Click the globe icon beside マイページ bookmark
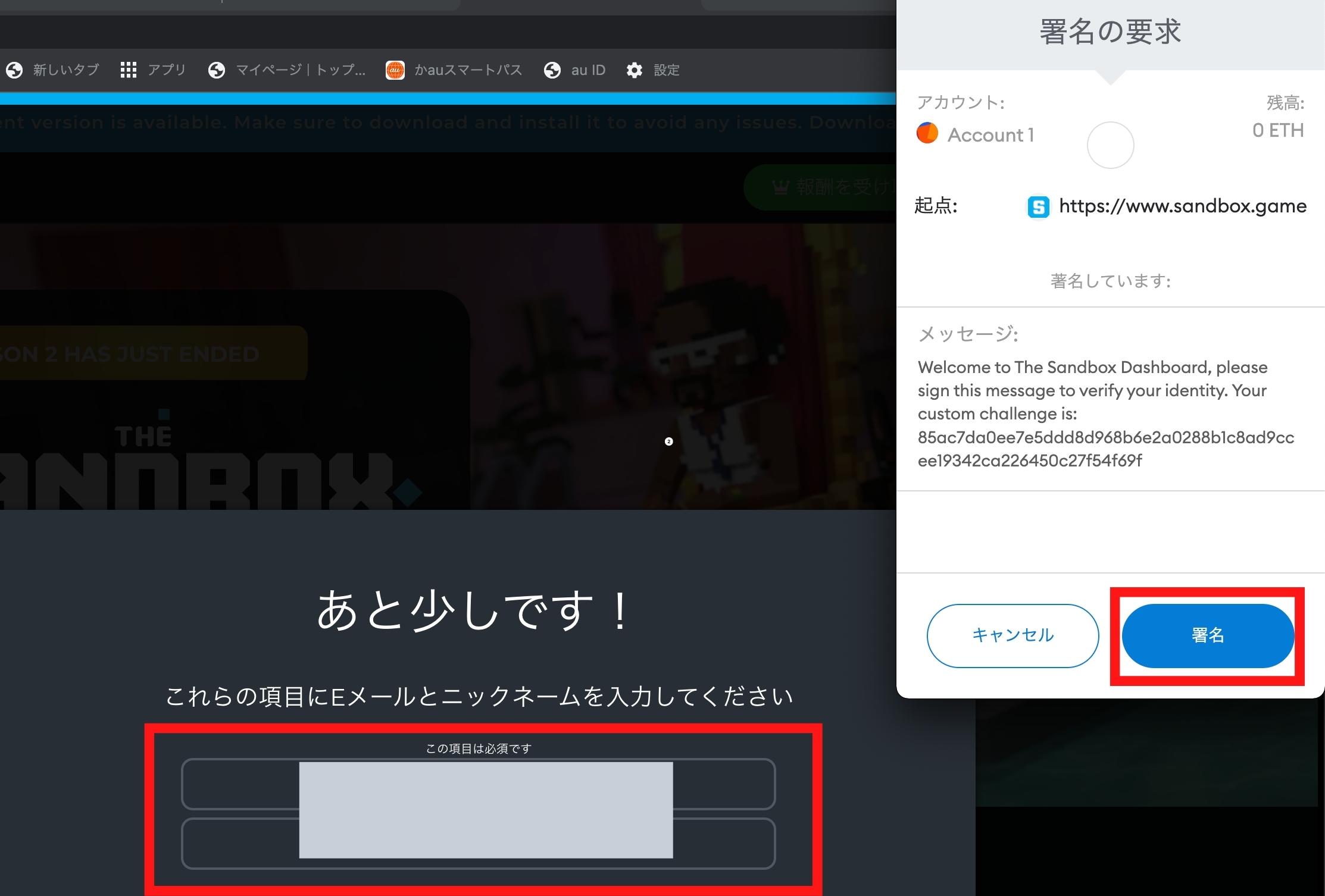Viewport: 1325px width, 896px height. 217,70
